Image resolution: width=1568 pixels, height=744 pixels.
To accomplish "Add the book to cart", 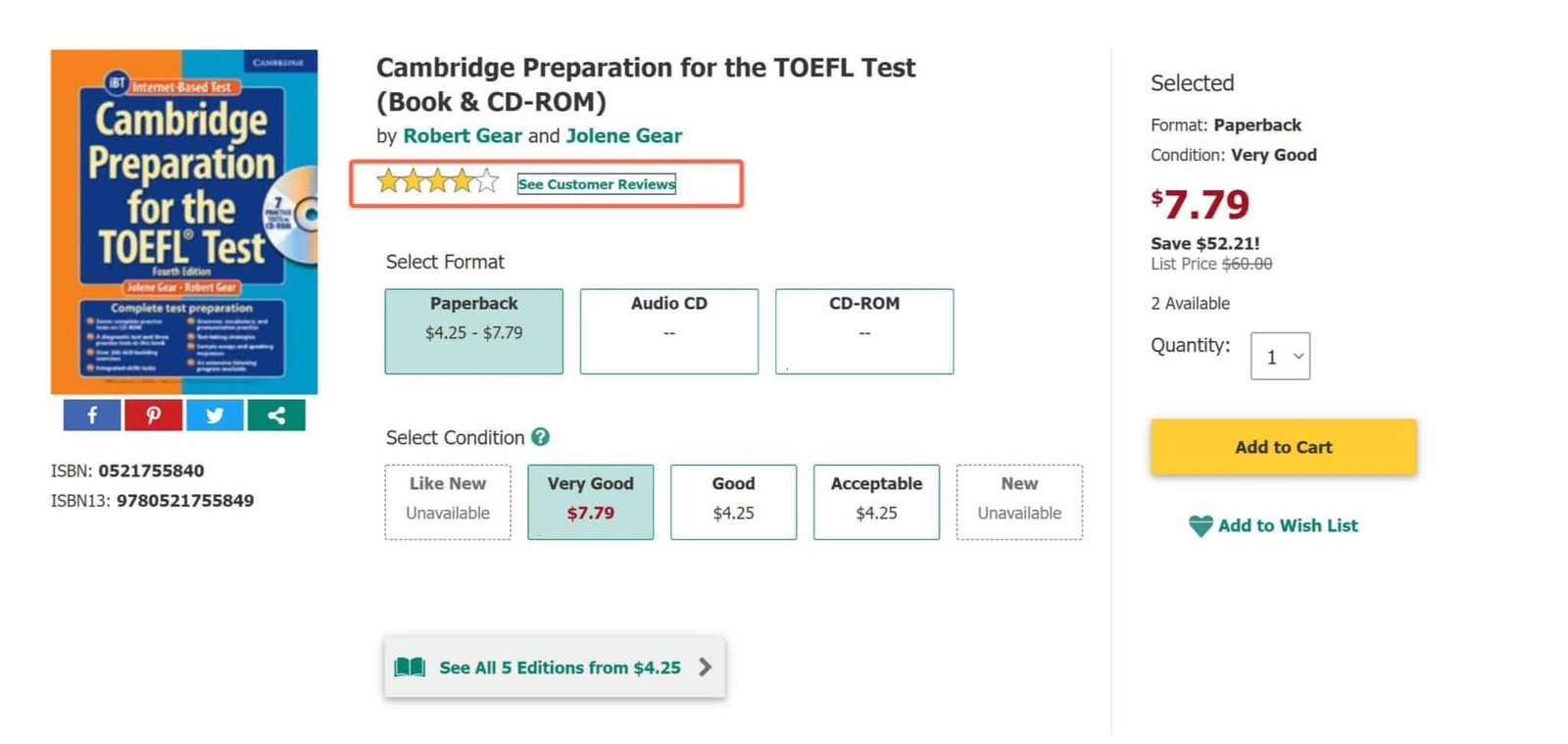I will click(x=1283, y=447).
